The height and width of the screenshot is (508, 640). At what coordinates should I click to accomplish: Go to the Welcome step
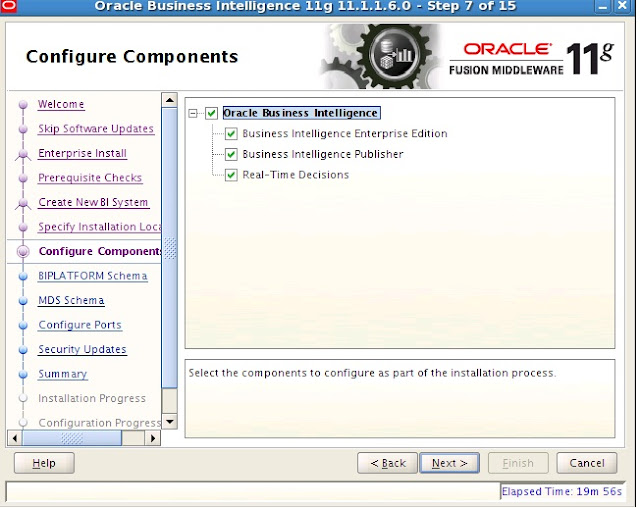61,104
